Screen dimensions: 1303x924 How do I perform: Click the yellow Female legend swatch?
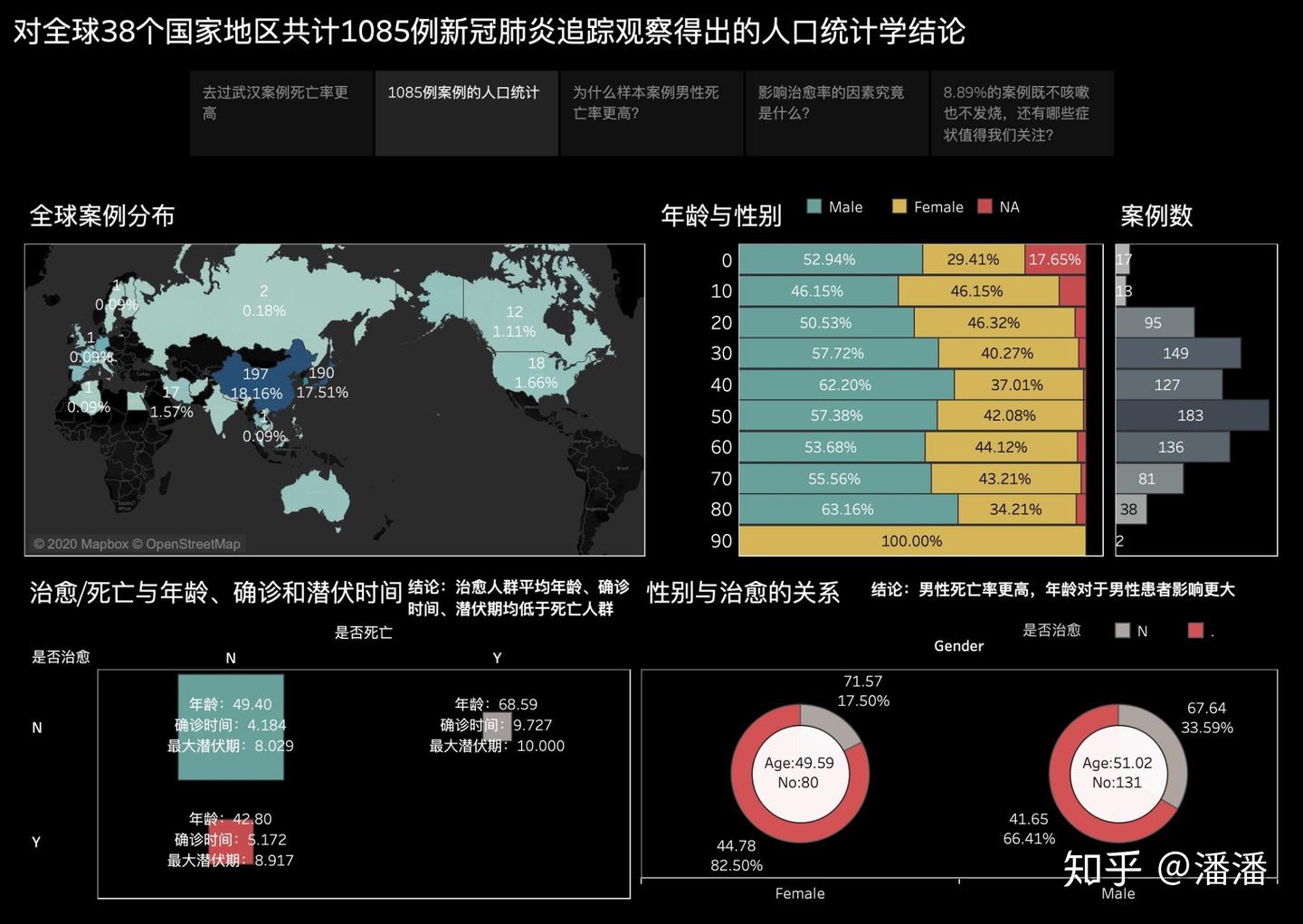899,206
